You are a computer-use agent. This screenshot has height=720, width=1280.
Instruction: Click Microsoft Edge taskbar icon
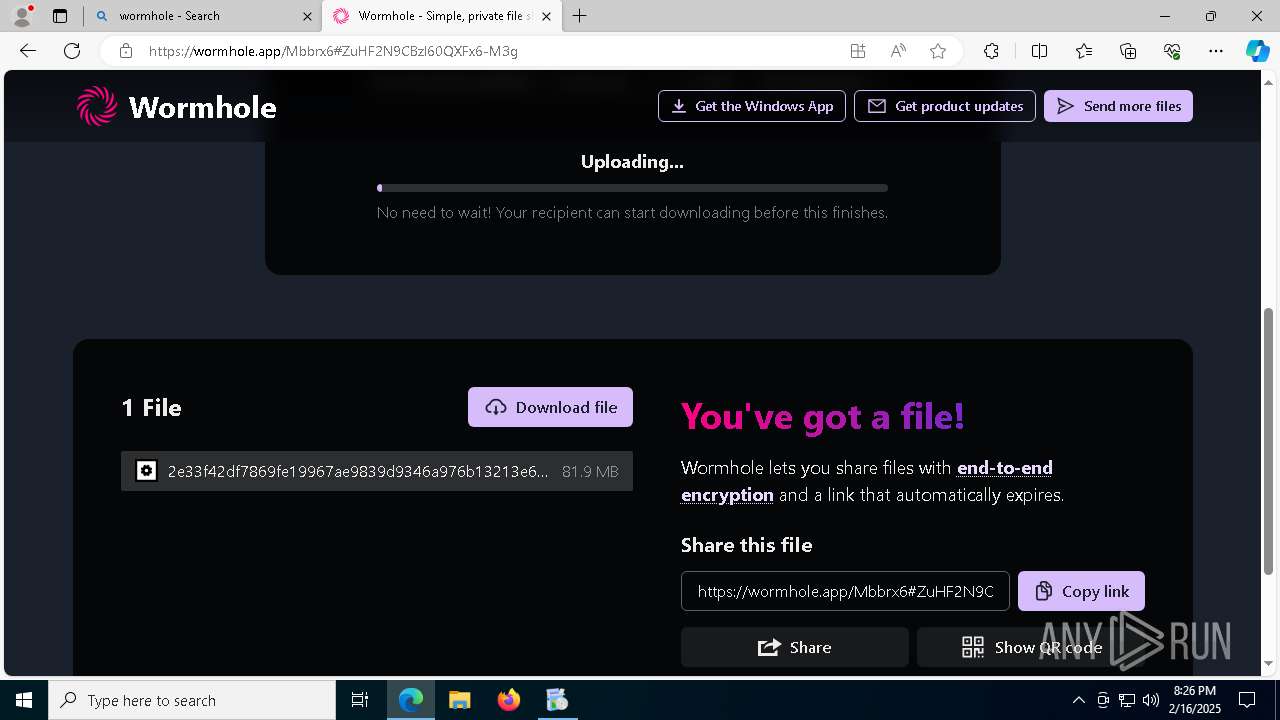(x=411, y=700)
